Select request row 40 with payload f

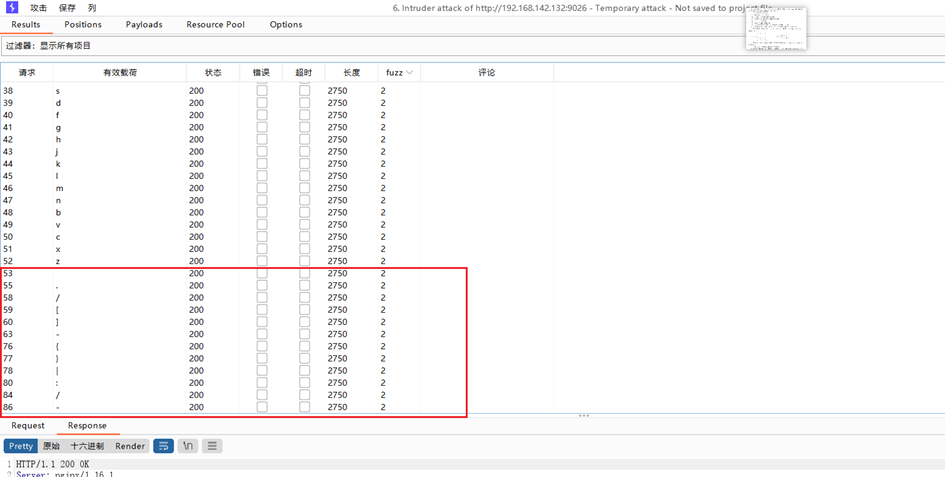point(277,115)
